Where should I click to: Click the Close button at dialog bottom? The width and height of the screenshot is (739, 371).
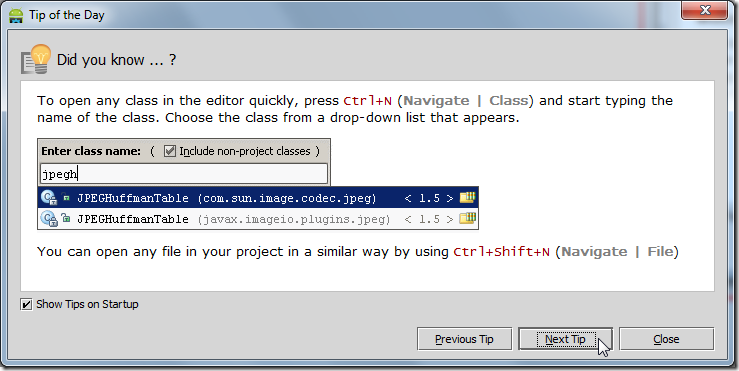click(666, 339)
